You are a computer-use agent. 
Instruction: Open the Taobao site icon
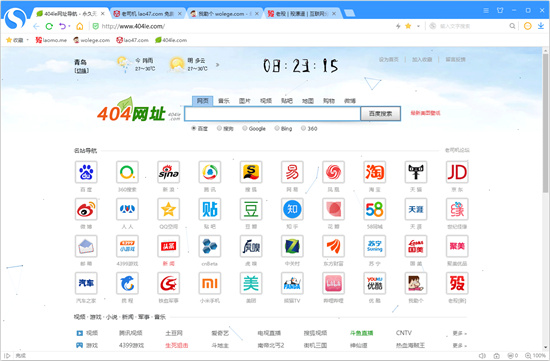[x=374, y=172]
